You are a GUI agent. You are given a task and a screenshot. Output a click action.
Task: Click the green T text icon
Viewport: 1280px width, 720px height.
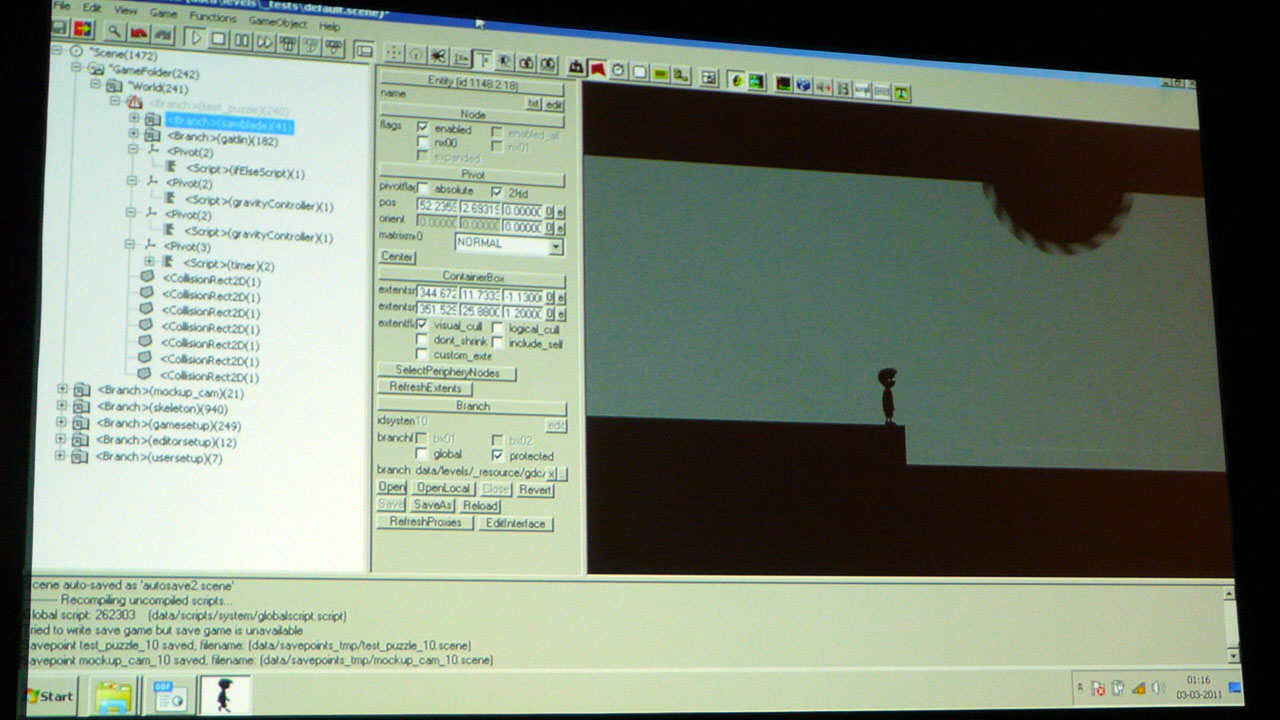click(902, 92)
